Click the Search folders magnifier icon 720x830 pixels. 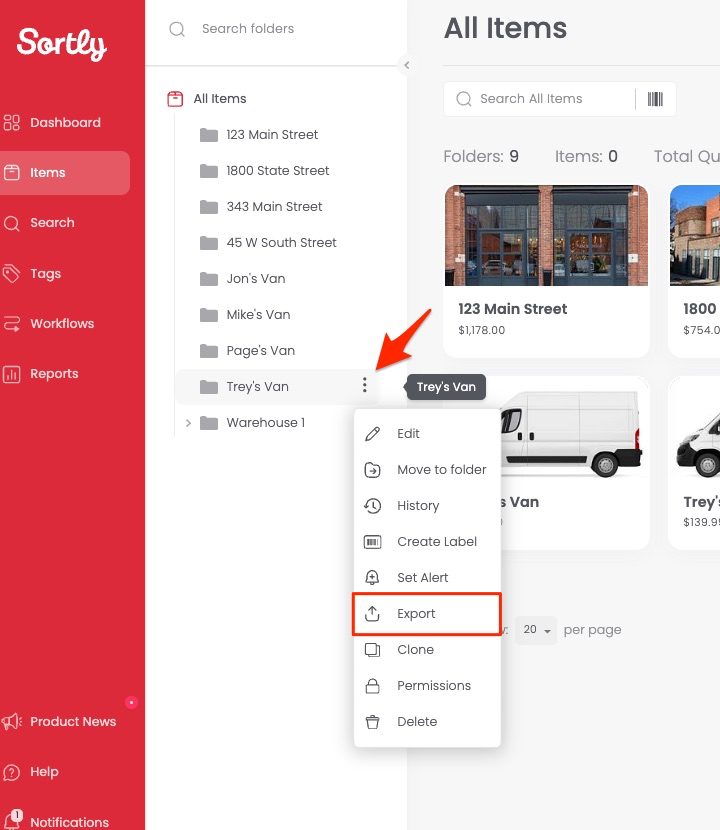coord(177,29)
